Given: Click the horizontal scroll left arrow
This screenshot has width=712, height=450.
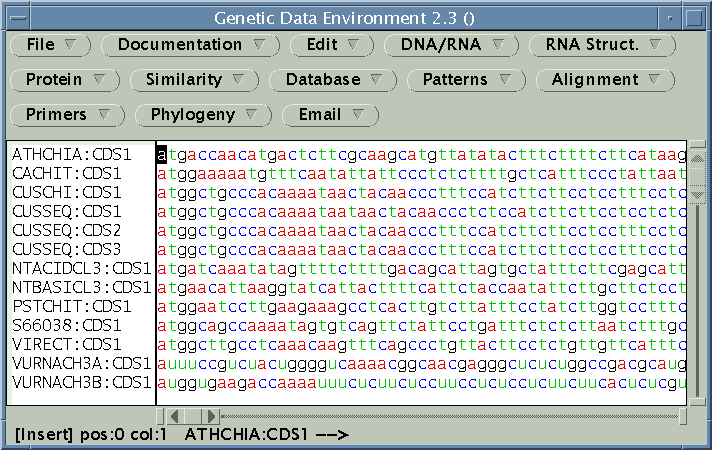Looking at the screenshot, I should point(175,416).
